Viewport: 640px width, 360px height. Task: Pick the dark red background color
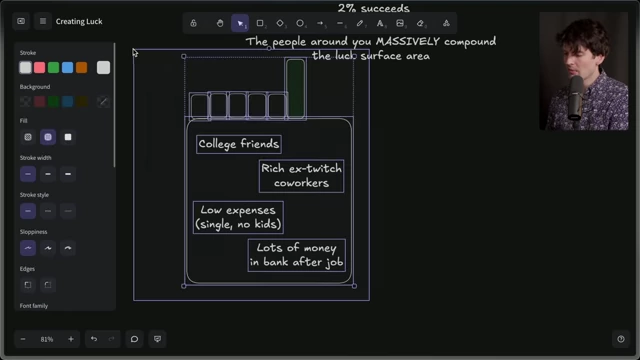40,101
